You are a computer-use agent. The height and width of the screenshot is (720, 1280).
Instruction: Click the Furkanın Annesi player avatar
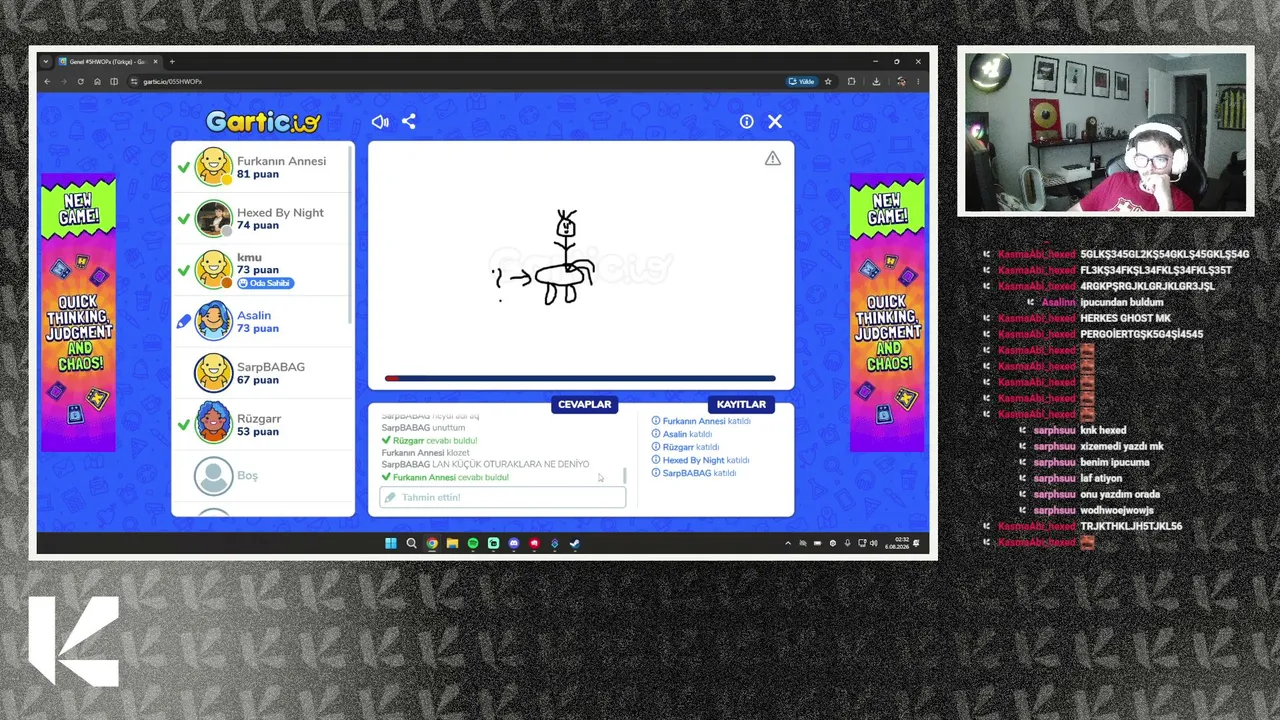pyautogui.click(x=213, y=166)
